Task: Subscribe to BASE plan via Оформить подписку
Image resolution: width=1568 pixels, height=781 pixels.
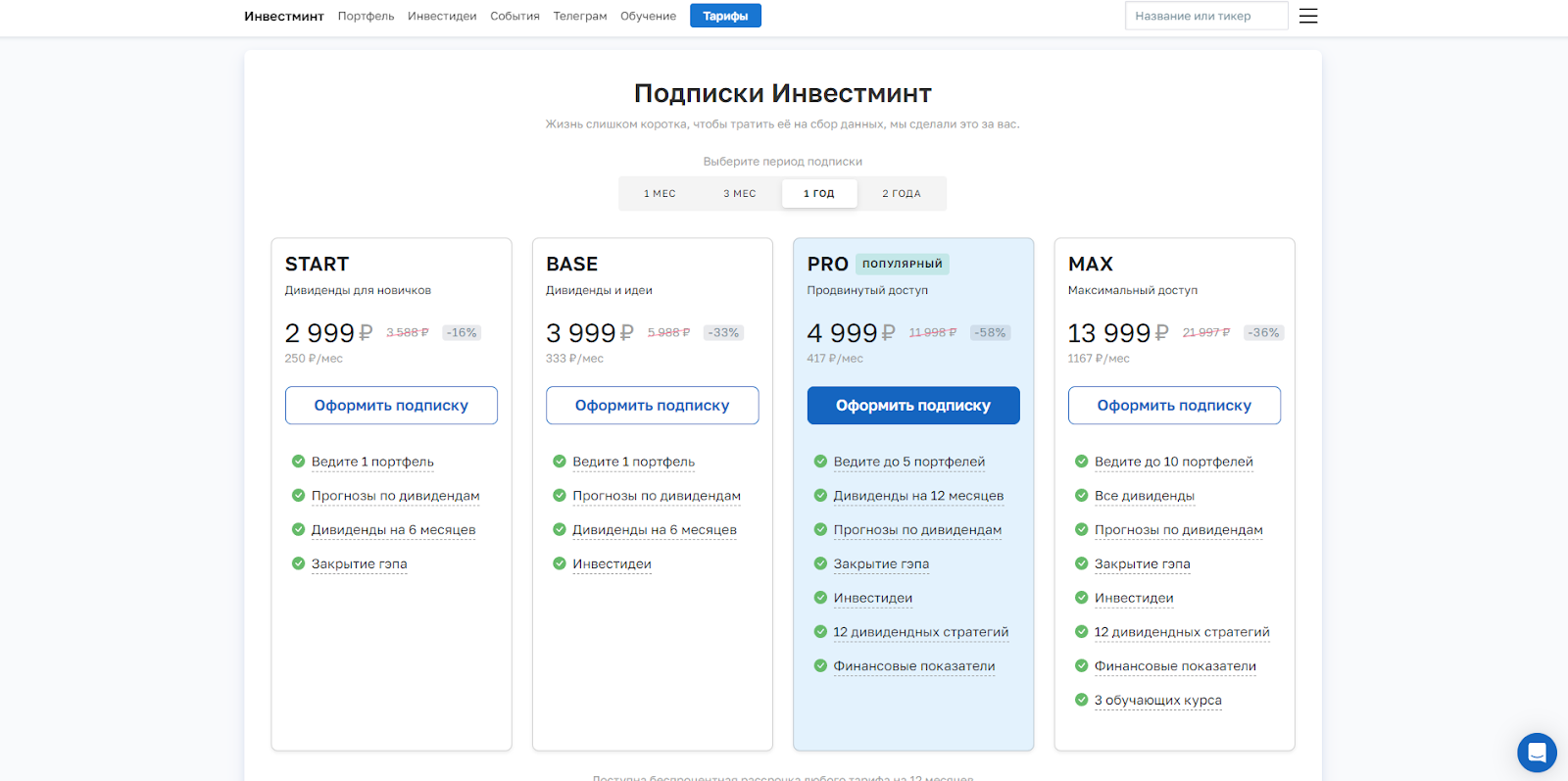Action: (x=652, y=405)
